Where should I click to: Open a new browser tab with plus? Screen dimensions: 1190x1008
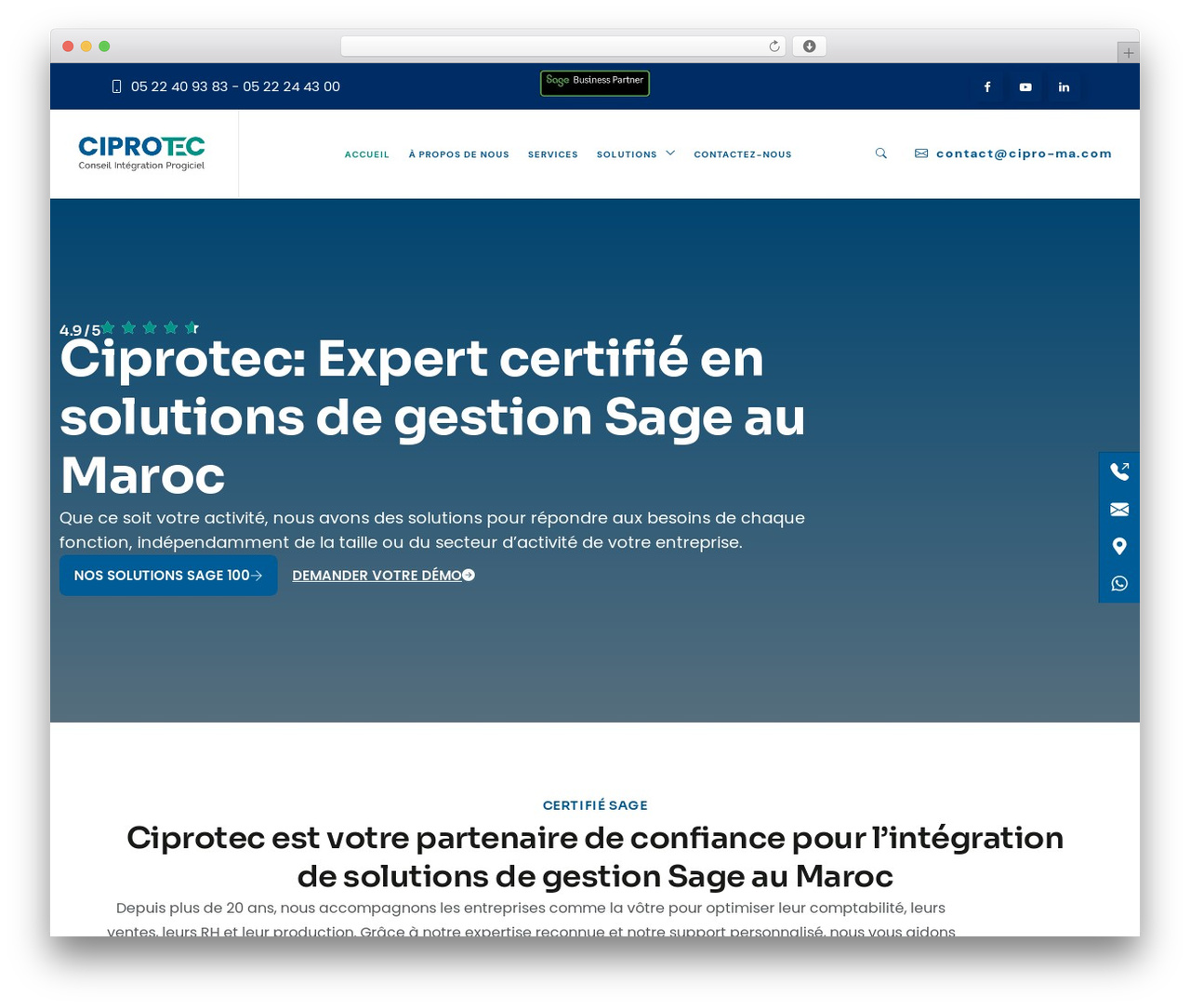(1128, 53)
